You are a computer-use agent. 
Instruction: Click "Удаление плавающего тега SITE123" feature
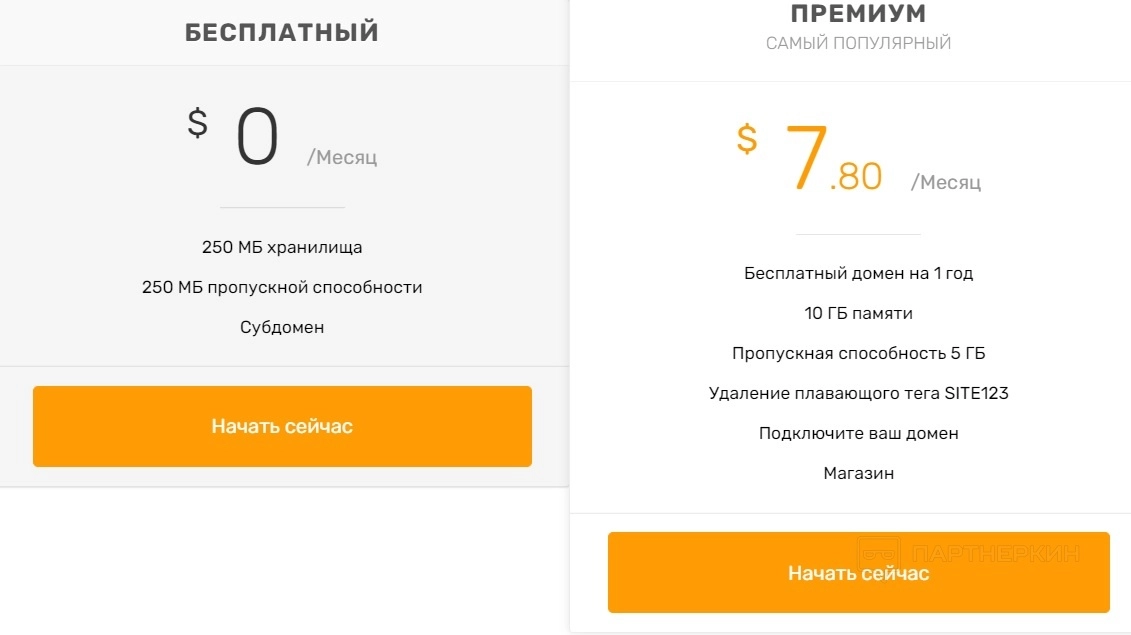pyautogui.click(x=858, y=393)
